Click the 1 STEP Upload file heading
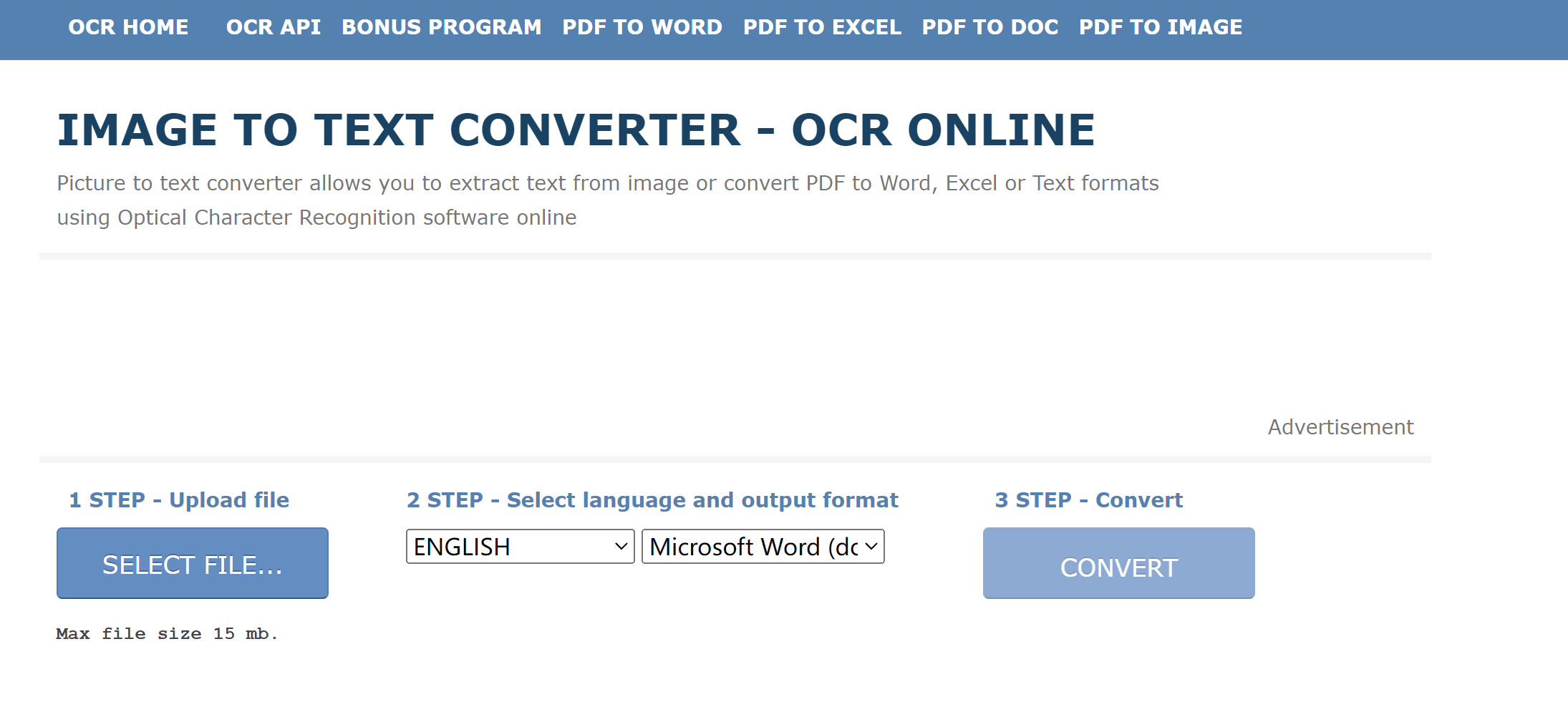The height and width of the screenshot is (717, 1568). point(178,499)
